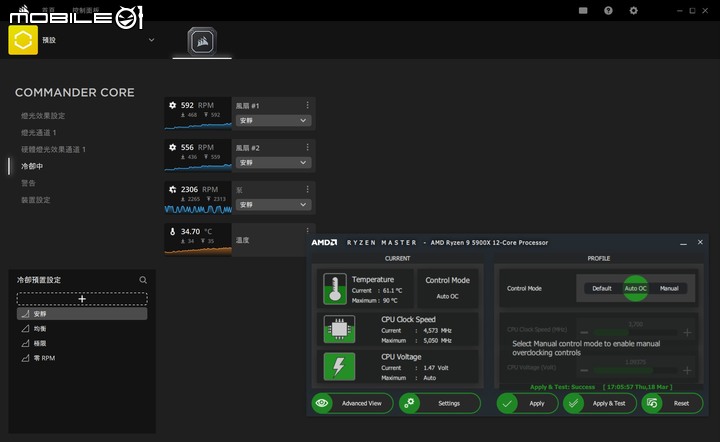Click the plus stepper for CPU Voltage

click(x=687, y=370)
